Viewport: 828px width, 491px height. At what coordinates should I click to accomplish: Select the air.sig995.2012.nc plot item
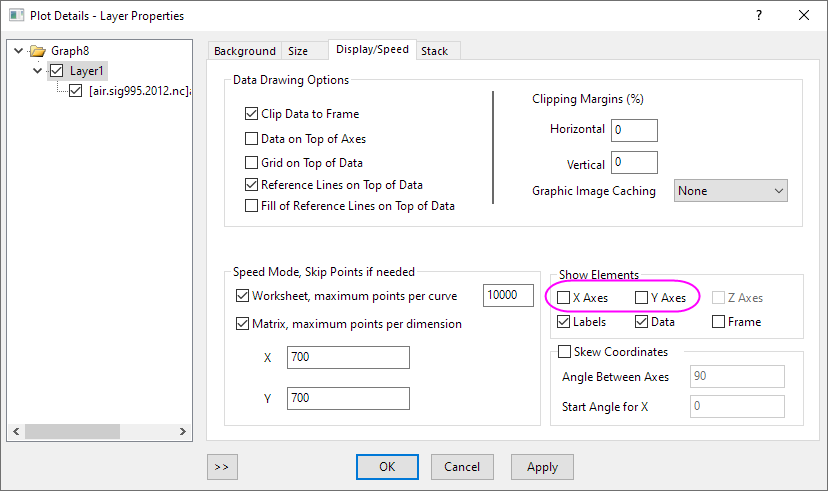tap(139, 91)
